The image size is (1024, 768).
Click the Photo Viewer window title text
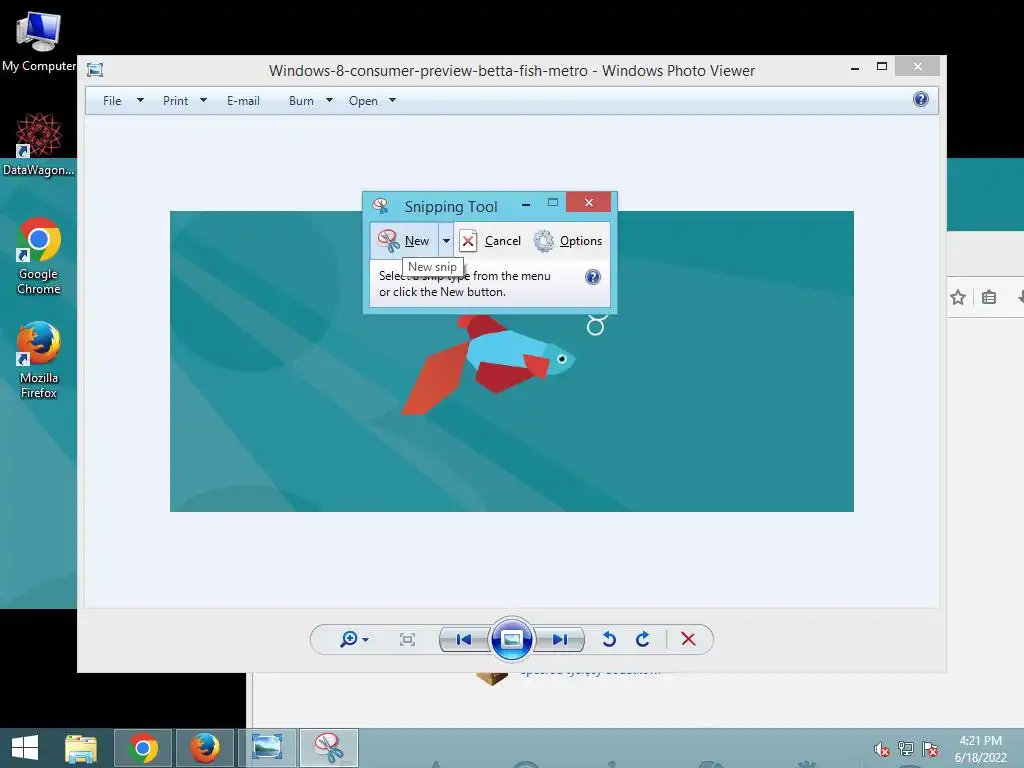(x=511, y=71)
